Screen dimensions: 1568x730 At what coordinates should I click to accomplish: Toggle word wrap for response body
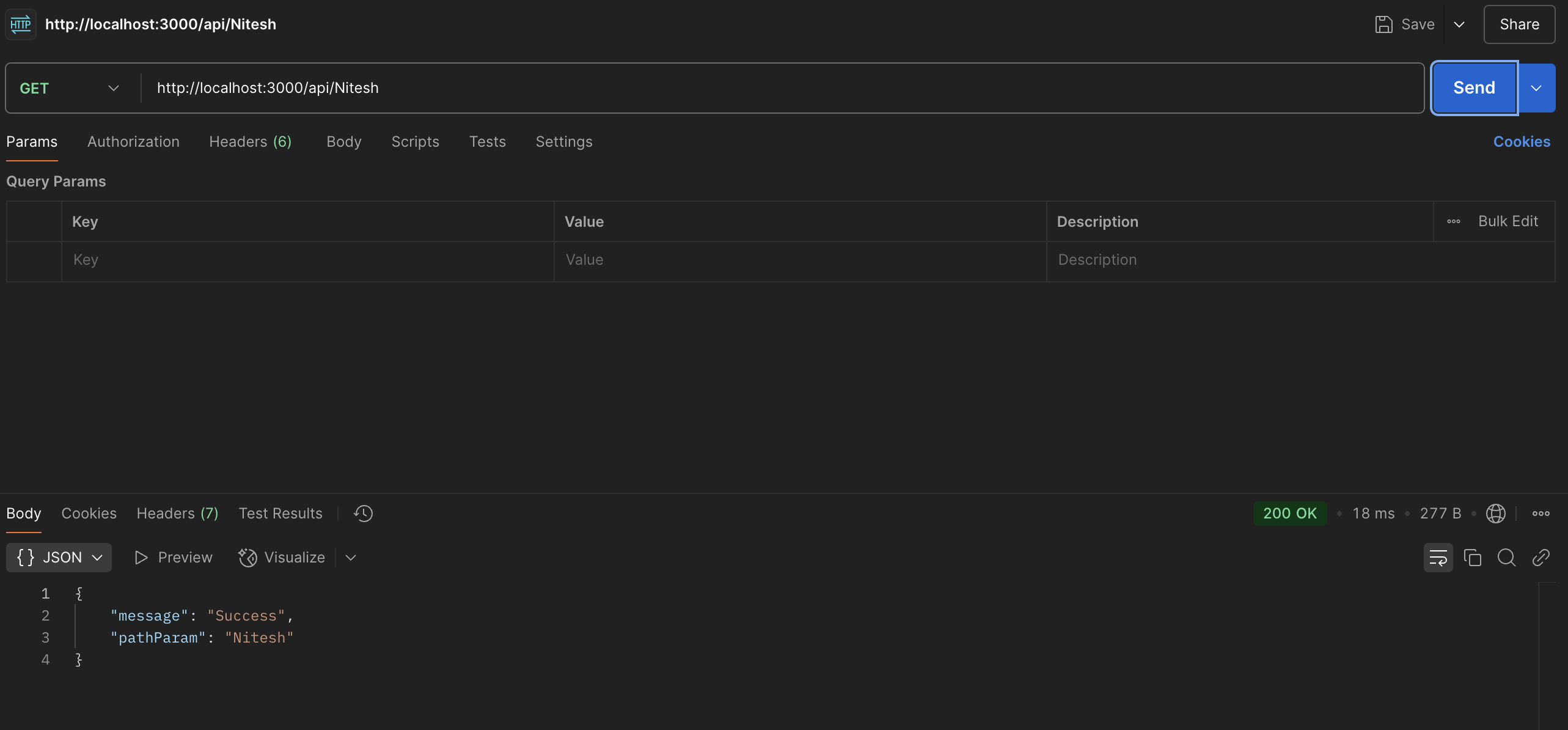coord(1438,558)
